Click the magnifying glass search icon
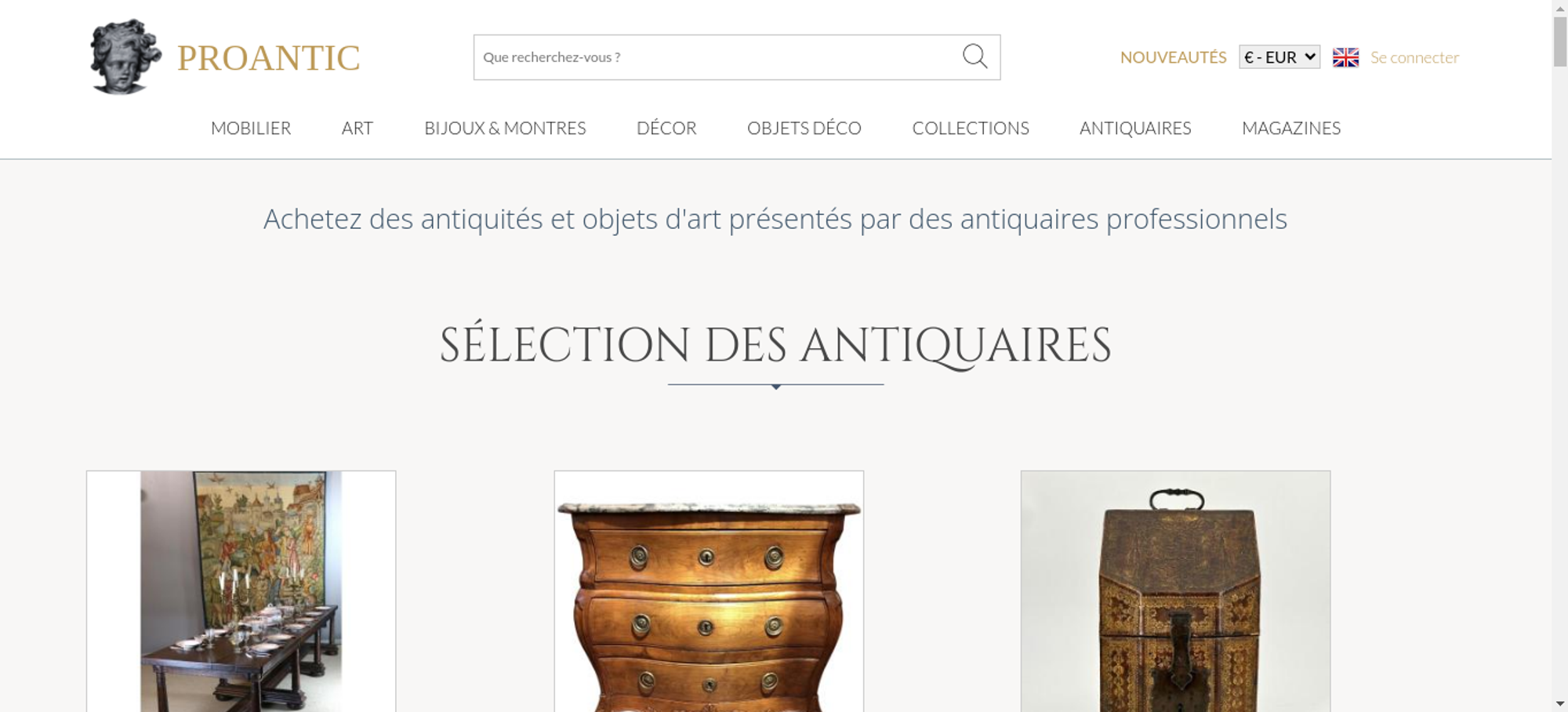This screenshot has width=1568, height=712. click(x=975, y=56)
